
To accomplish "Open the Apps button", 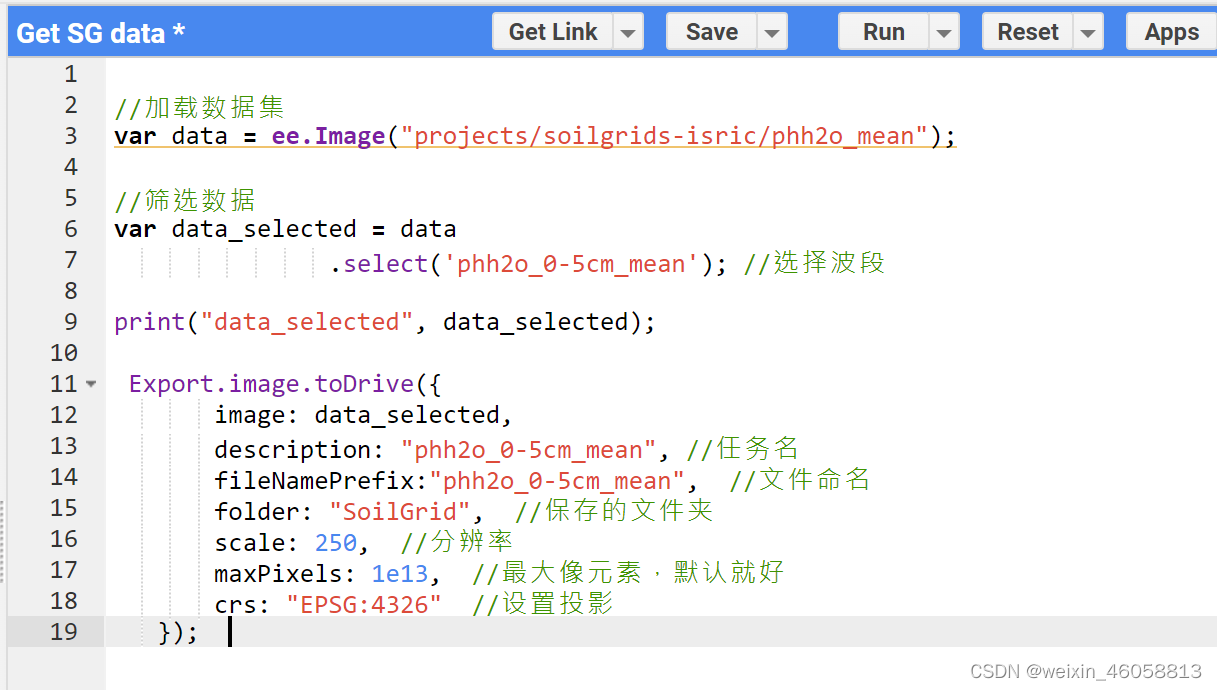I will 1172,32.
